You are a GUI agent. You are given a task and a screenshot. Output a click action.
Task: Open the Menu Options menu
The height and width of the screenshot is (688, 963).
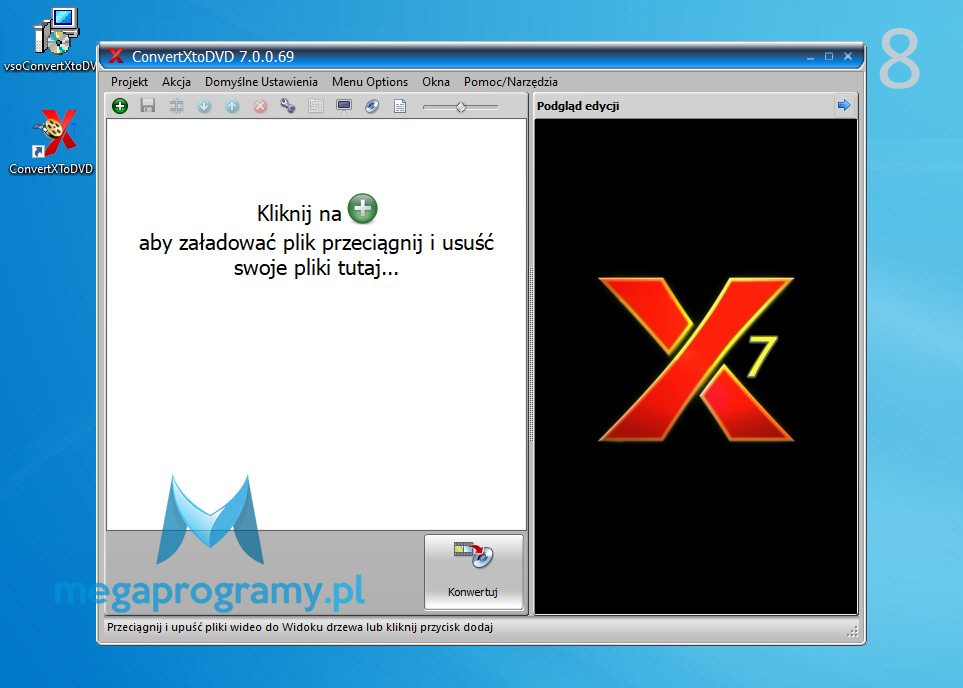click(370, 82)
